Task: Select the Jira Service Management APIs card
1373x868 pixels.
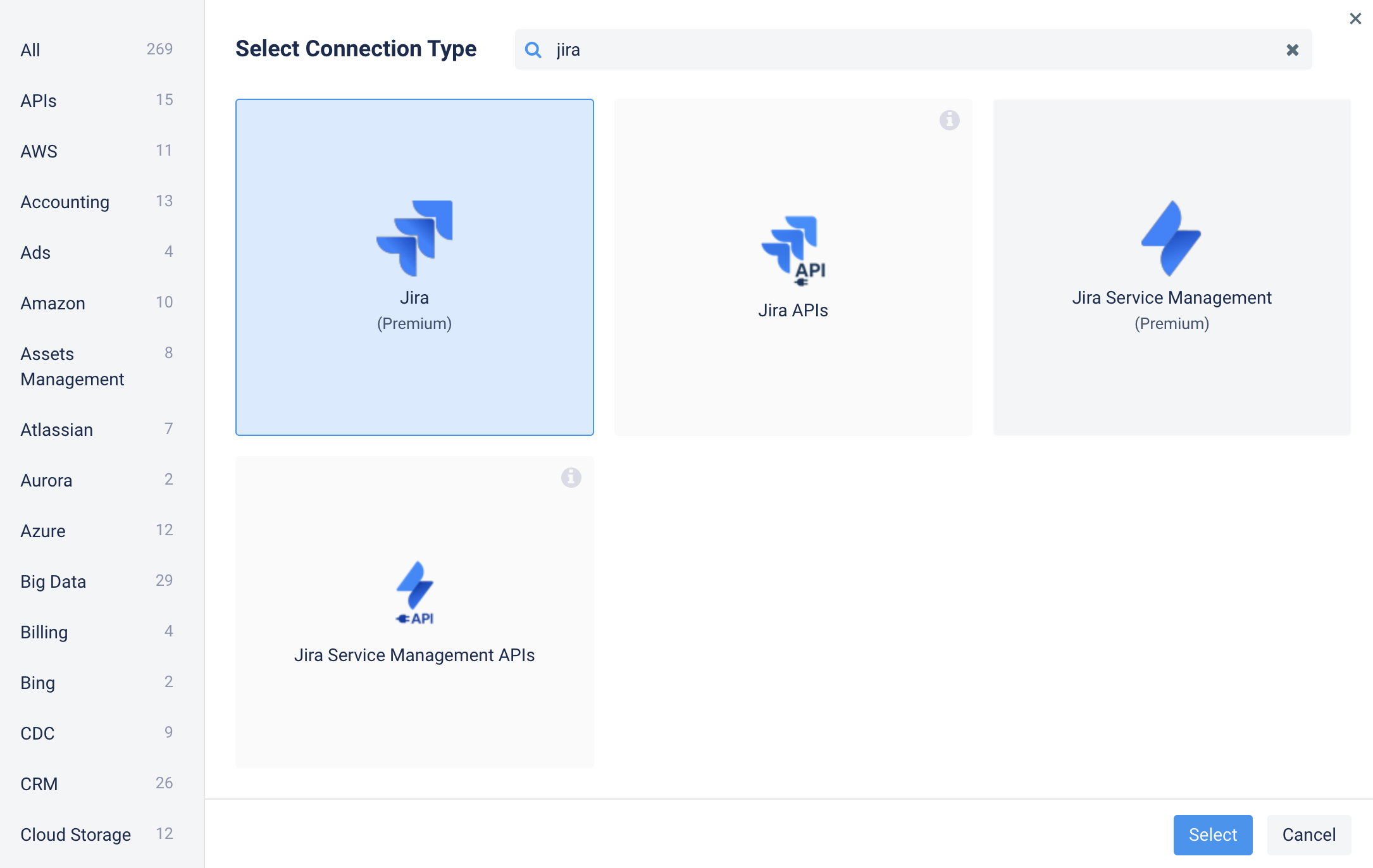Action: (x=414, y=612)
